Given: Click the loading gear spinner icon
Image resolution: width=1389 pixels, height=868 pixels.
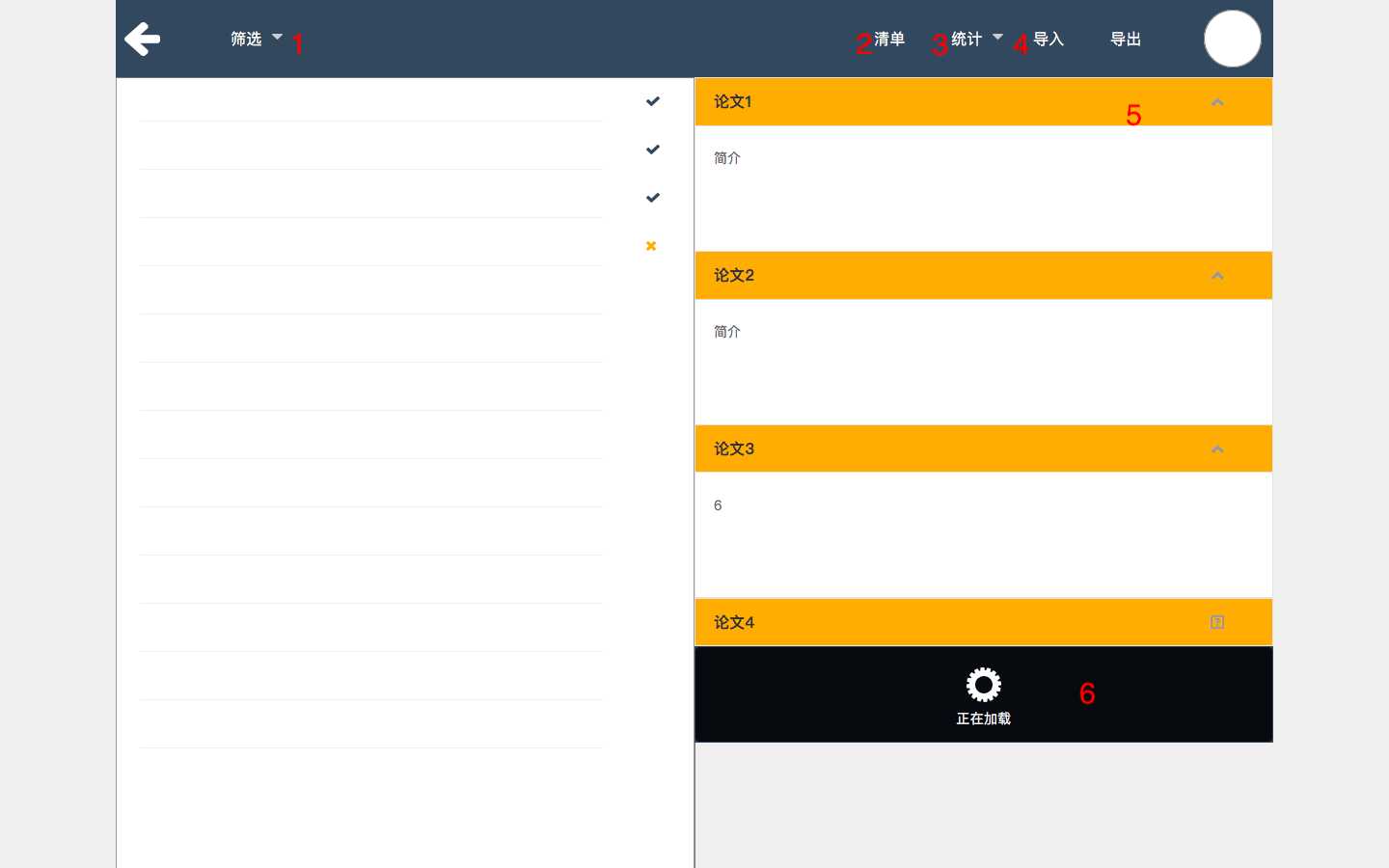Looking at the screenshot, I should click(984, 685).
